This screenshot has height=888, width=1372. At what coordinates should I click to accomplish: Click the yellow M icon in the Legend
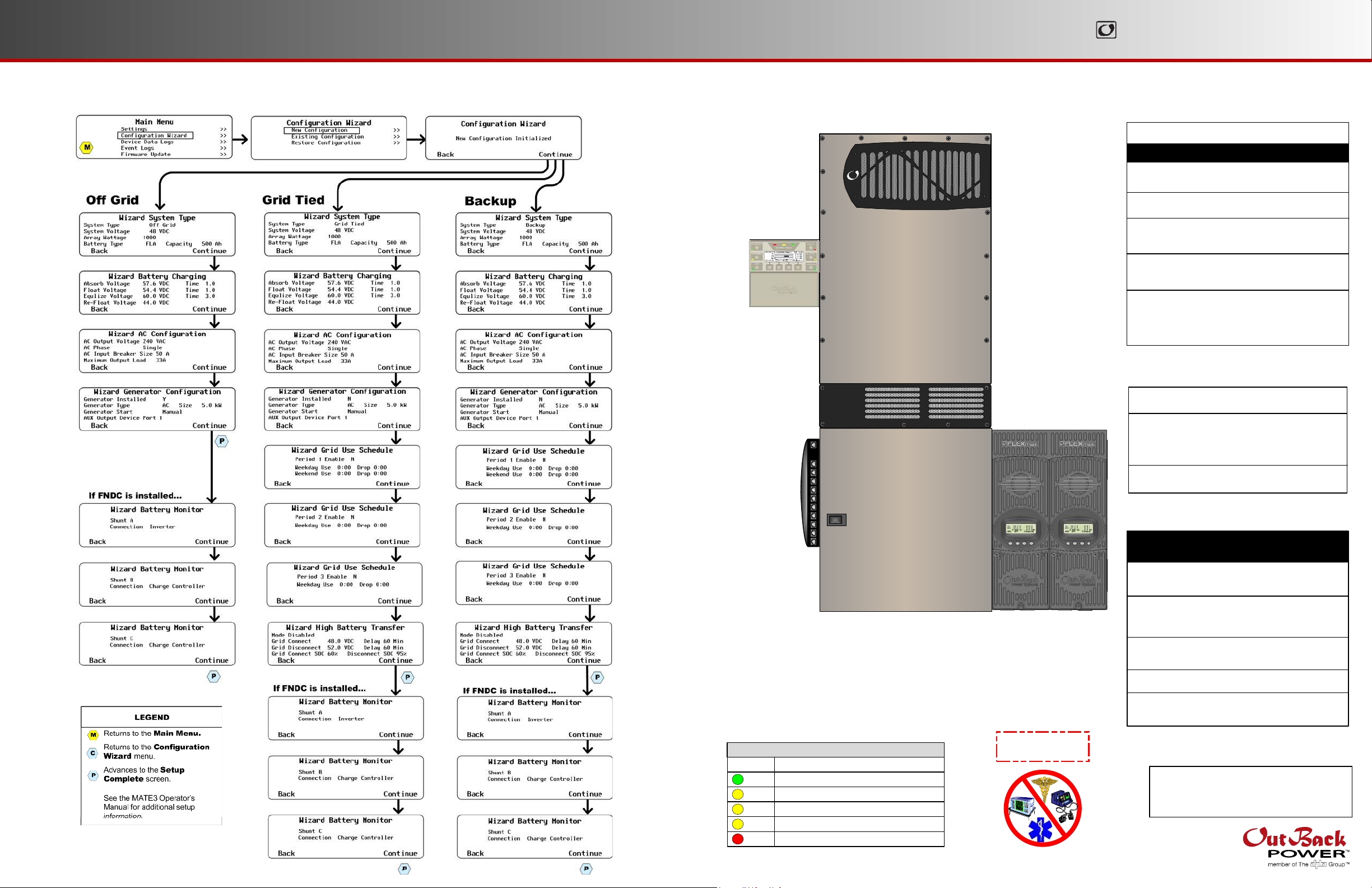93,735
